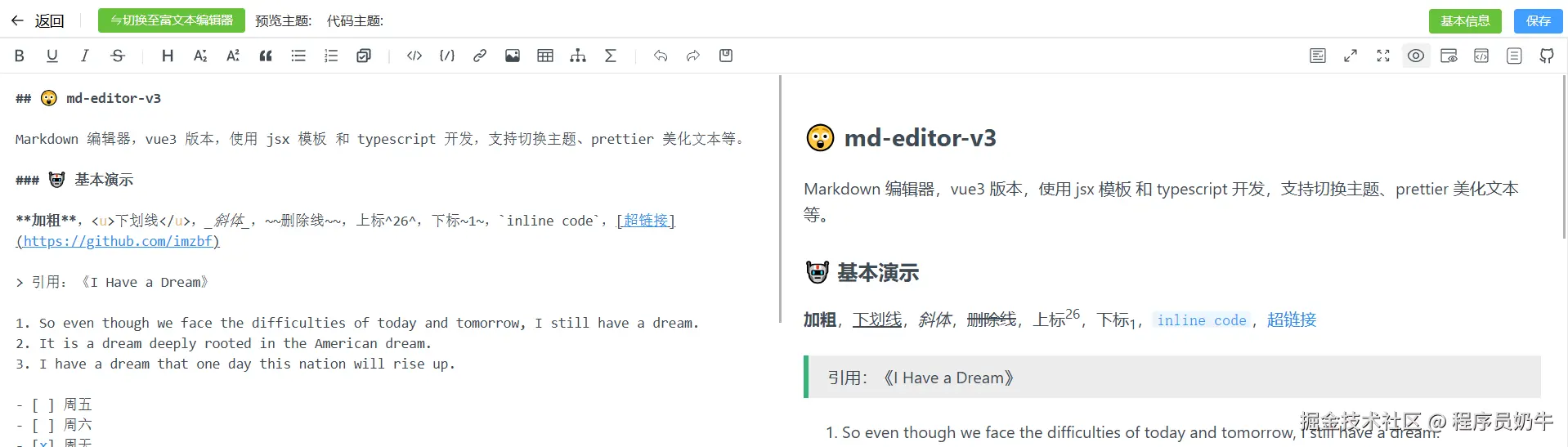Click the editor line '- [ ] 周五'
This screenshot has height=447, width=1568.
pos(54,405)
